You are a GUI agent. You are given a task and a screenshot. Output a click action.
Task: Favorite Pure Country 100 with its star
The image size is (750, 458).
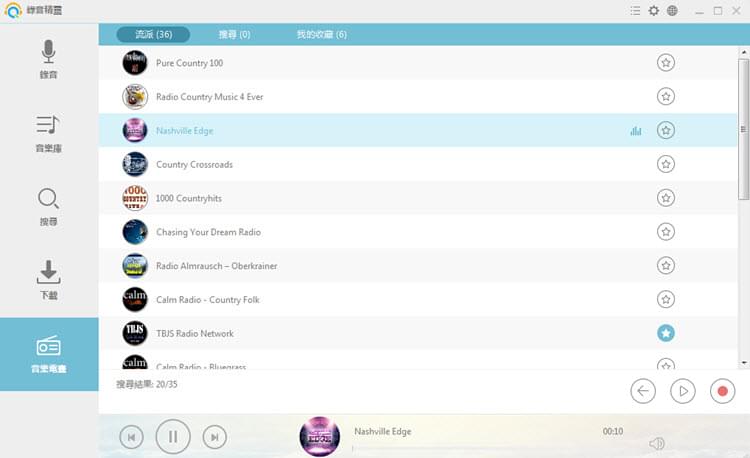pyautogui.click(x=665, y=63)
